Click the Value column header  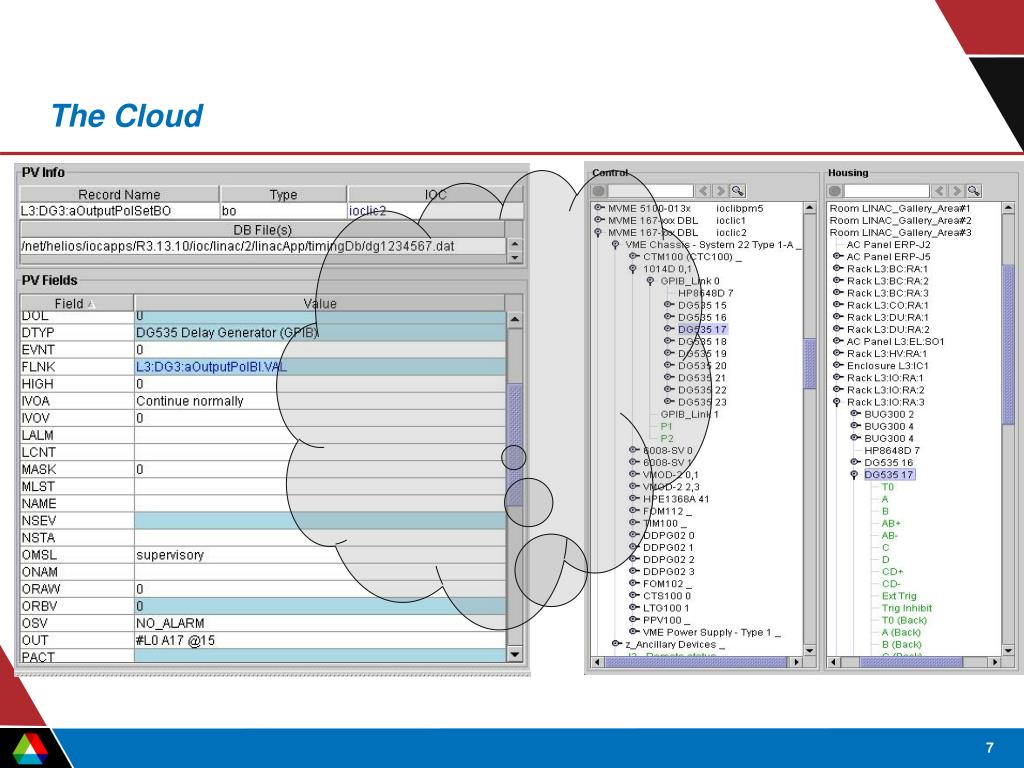319,304
